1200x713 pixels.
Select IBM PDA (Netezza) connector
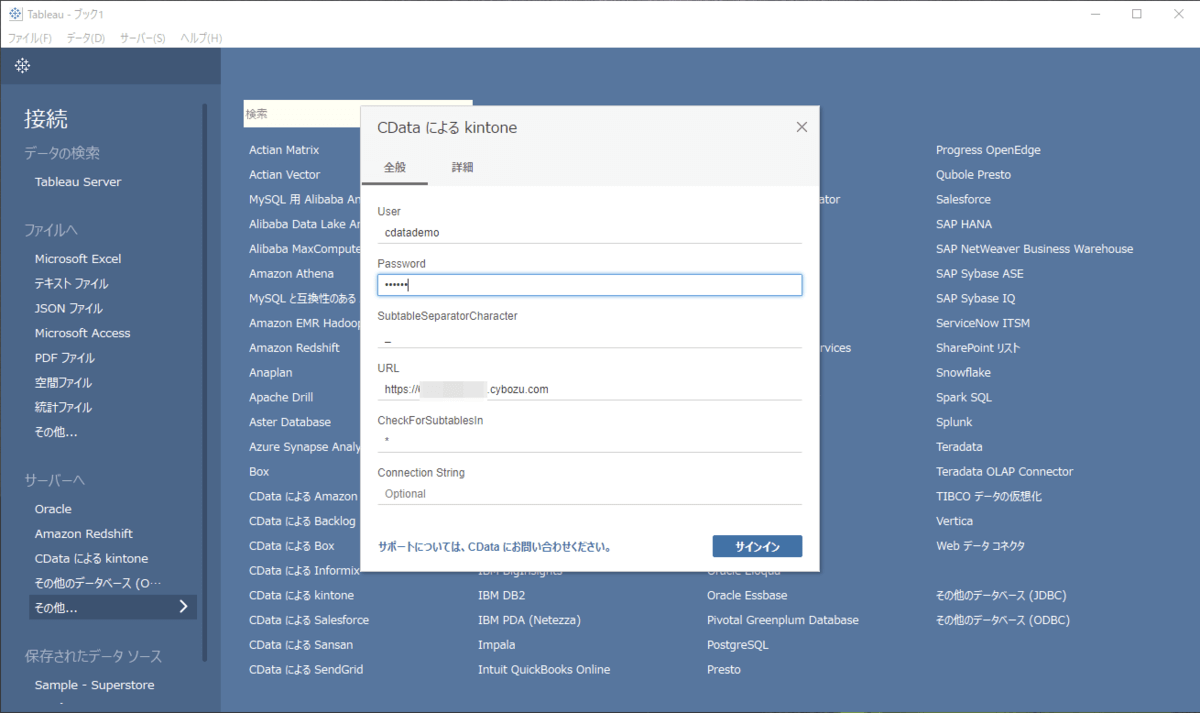[x=529, y=620]
